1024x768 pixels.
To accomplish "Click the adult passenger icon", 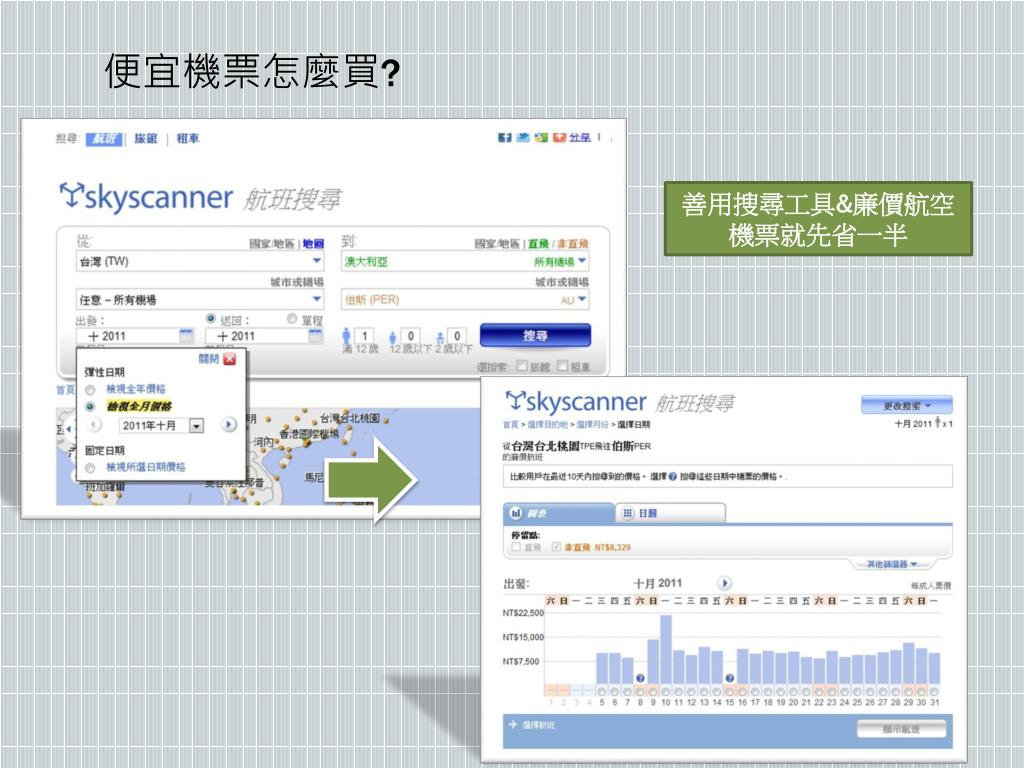I will pos(347,336).
